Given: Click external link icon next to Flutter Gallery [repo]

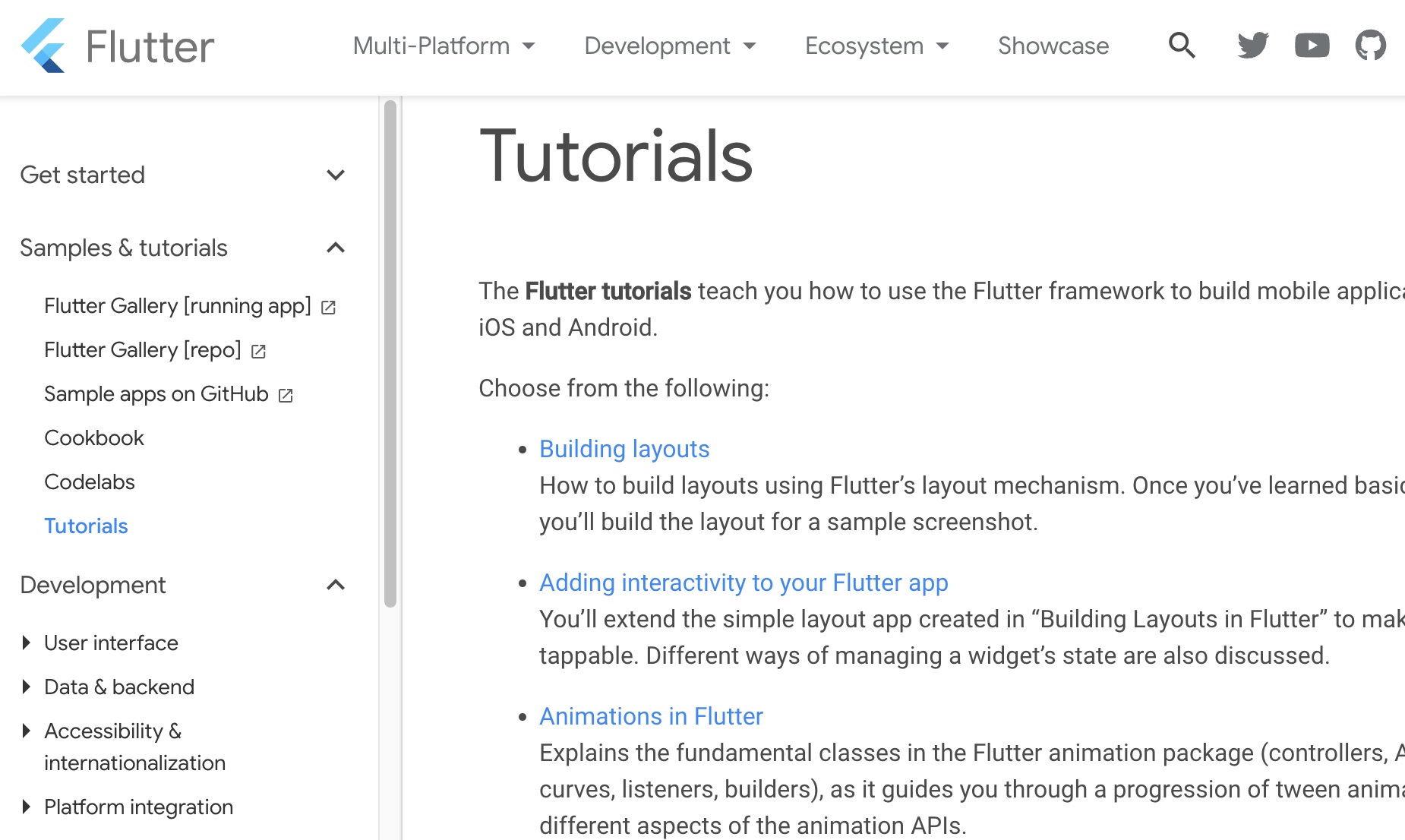Looking at the screenshot, I should 257,351.
